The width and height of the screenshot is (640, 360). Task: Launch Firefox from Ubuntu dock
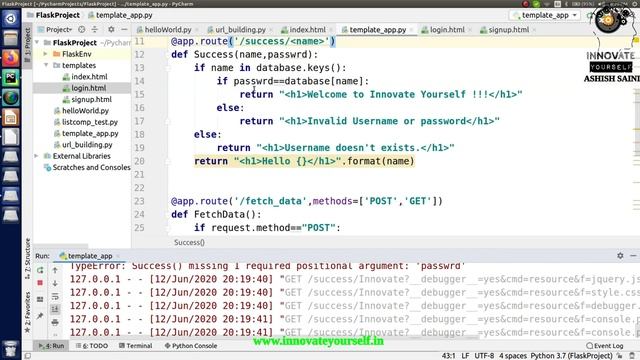click(x=11, y=58)
